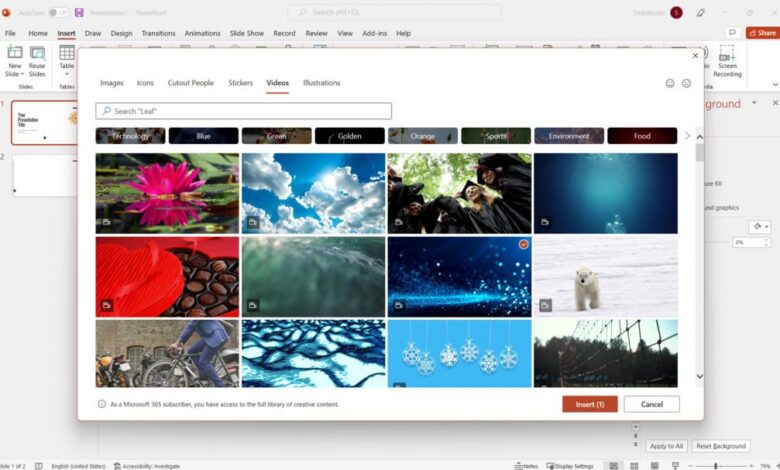This screenshot has width=780, height=470.
Task: Click Accessibility: Investigate in status bar
Action: point(147,466)
